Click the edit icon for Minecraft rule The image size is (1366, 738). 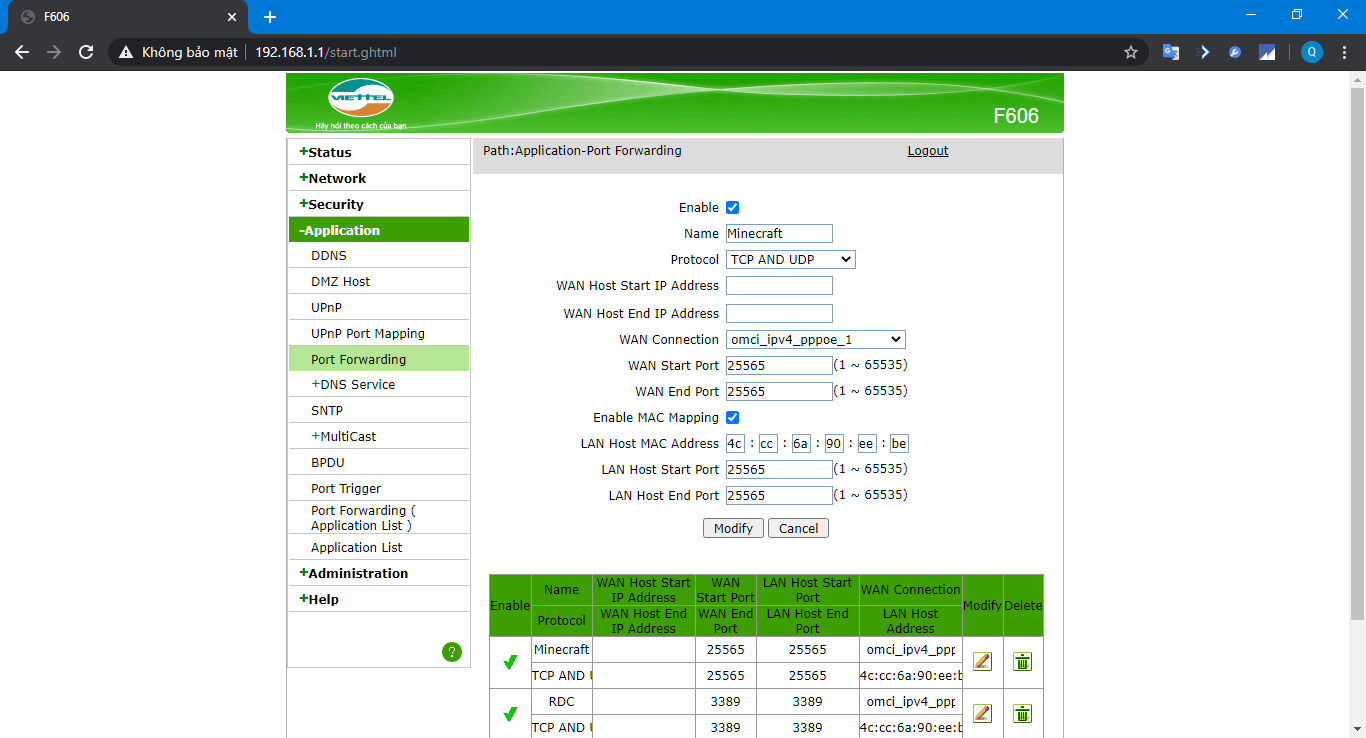(982, 661)
